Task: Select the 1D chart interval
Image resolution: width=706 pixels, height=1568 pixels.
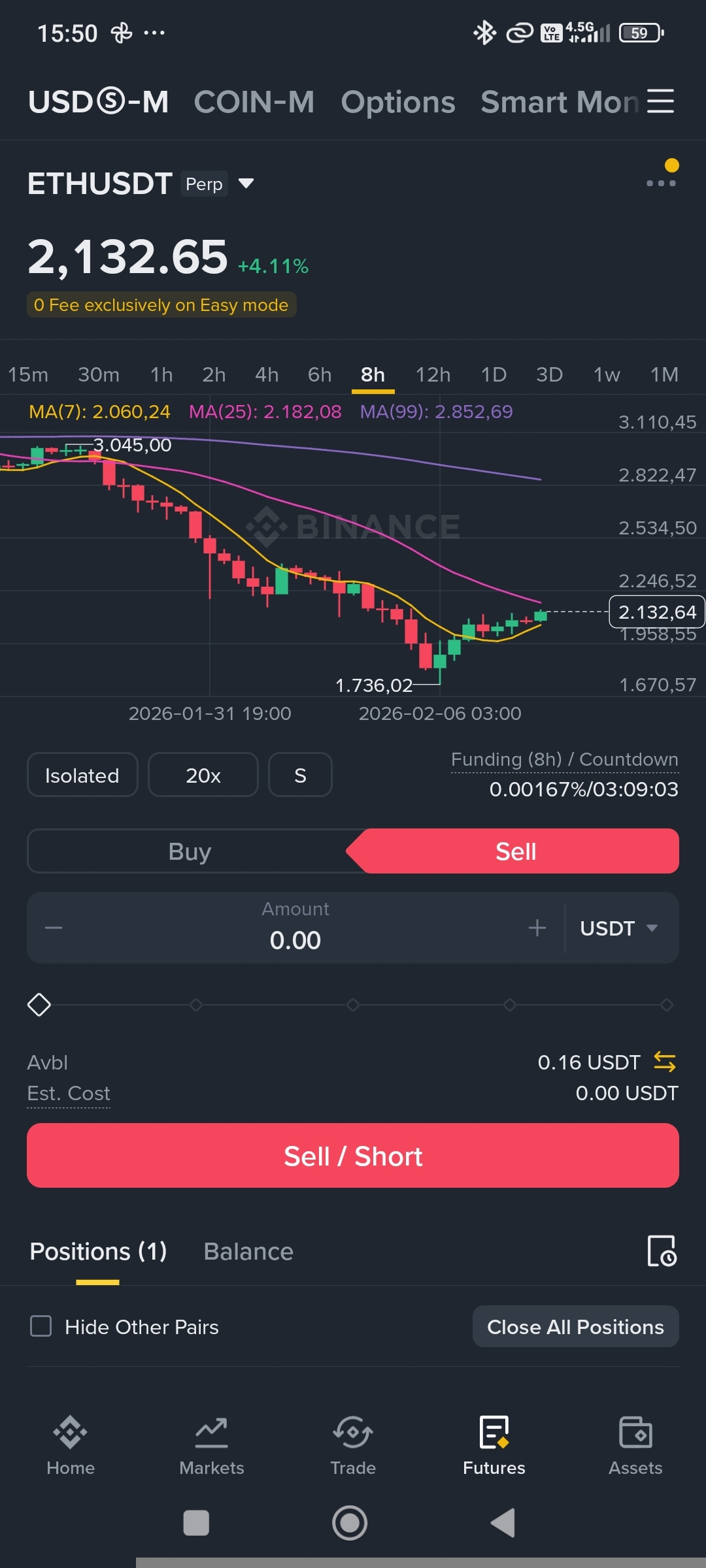Action: pyautogui.click(x=494, y=374)
